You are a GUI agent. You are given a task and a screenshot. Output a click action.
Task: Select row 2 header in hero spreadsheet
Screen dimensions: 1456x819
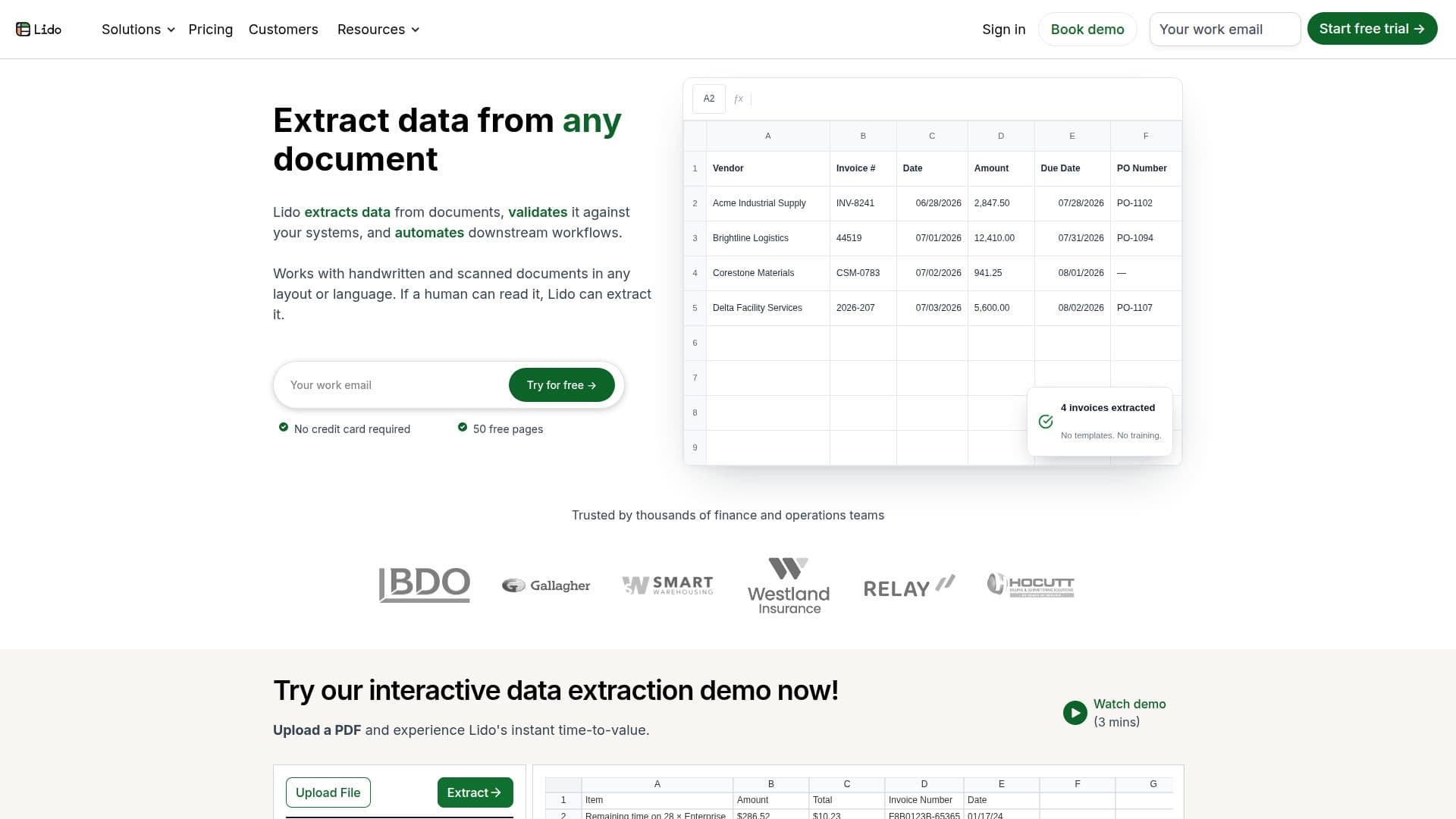[695, 203]
